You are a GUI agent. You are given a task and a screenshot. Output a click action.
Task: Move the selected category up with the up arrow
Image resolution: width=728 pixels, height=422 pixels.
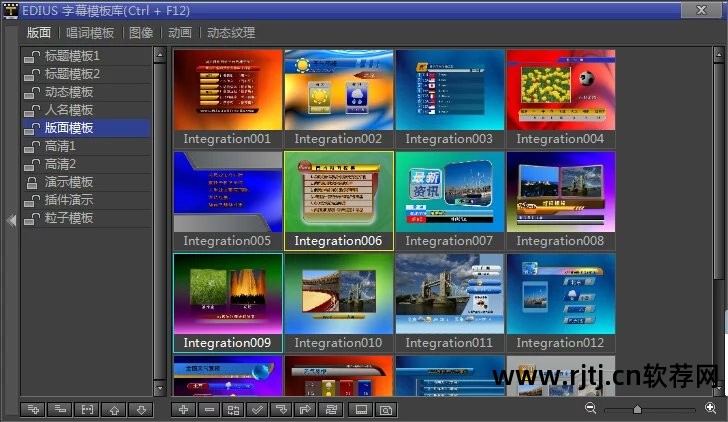pos(114,409)
